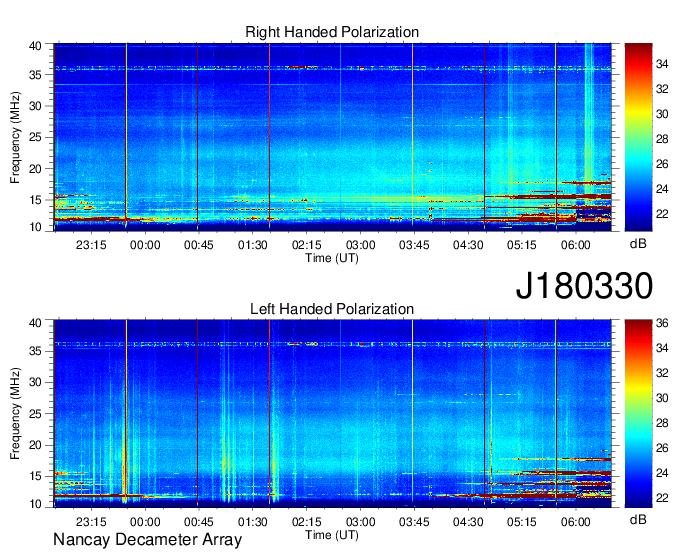Click "26" on the Right Handed color bar scale
The image size is (680, 552).
pyautogui.click(x=662, y=164)
